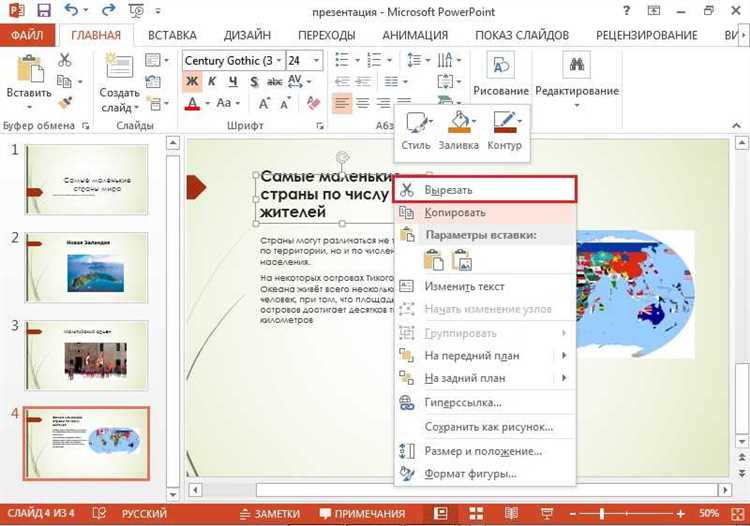
Task: Choose Вырезать in the context menu
Action: (x=485, y=190)
